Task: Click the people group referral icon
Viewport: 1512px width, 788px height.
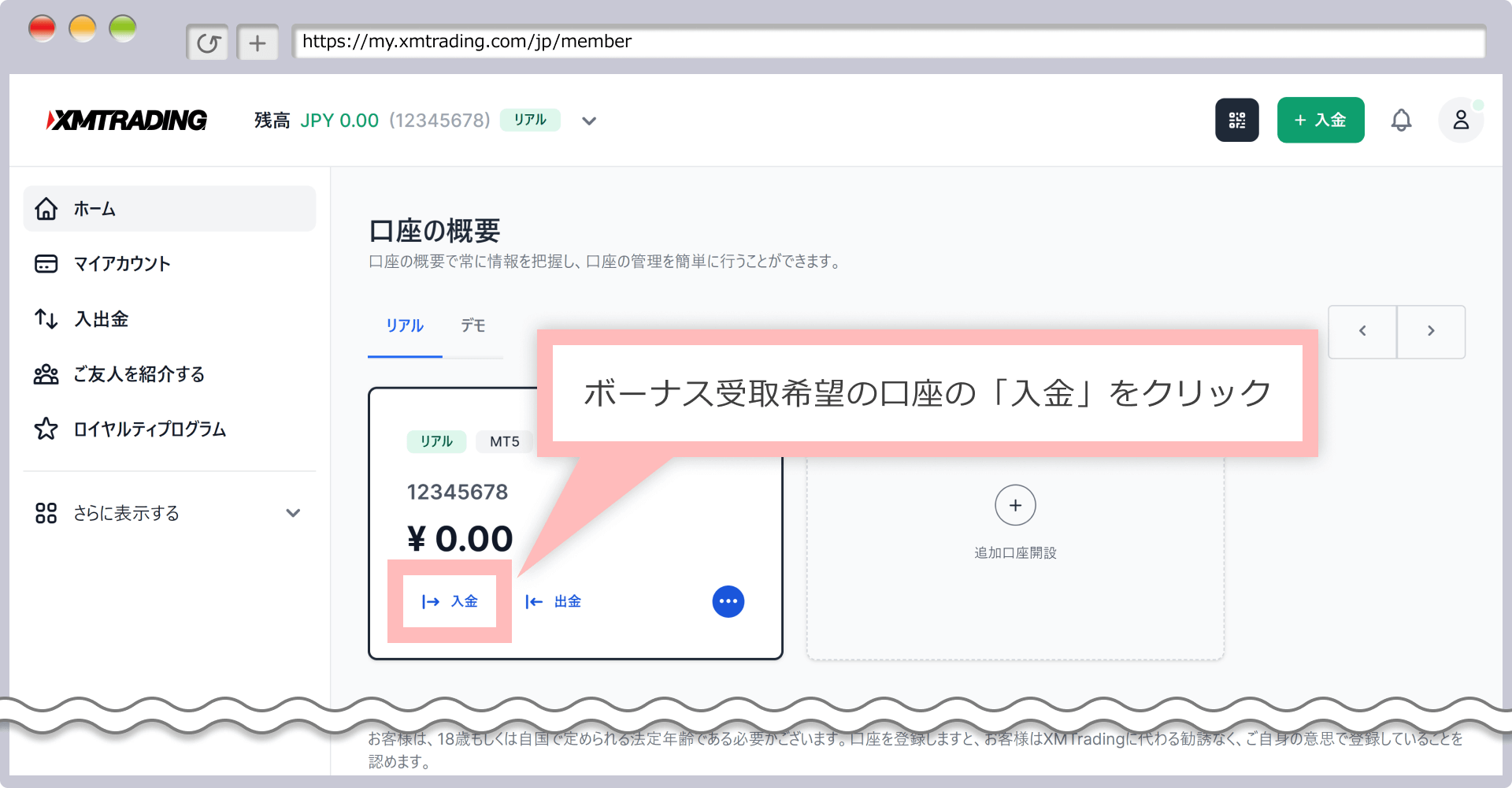Action: 46,374
